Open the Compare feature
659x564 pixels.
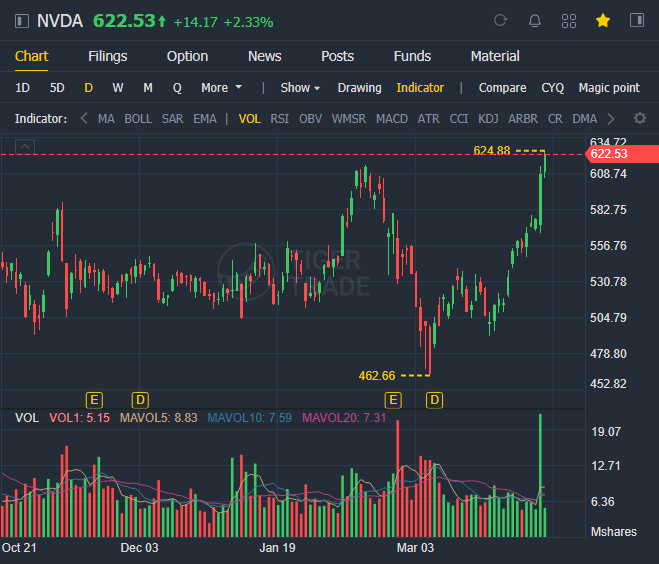502,88
